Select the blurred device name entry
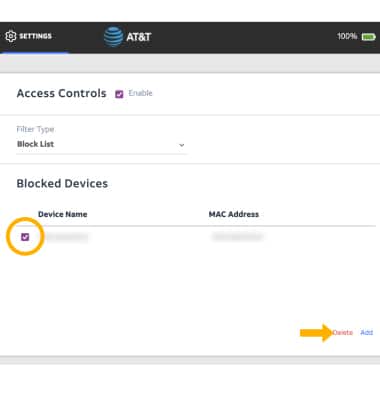 (x=67, y=237)
